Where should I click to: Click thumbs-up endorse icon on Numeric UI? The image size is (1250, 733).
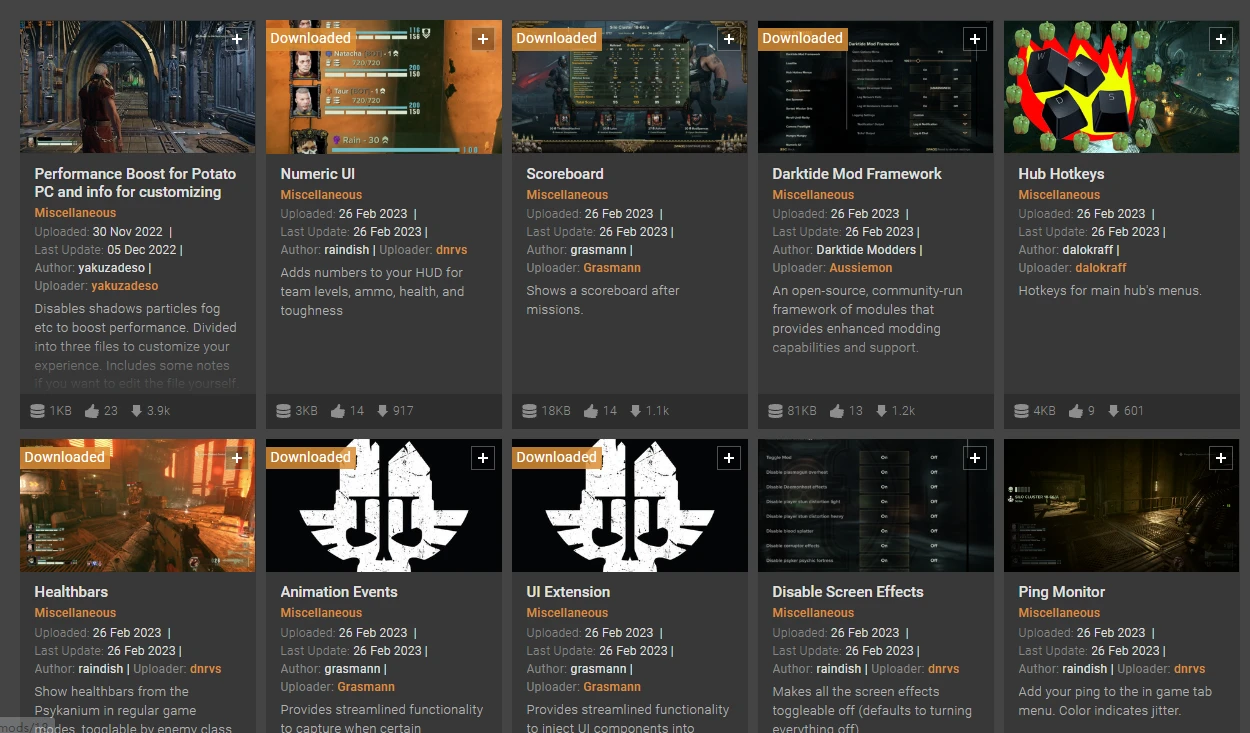(x=338, y=410)
